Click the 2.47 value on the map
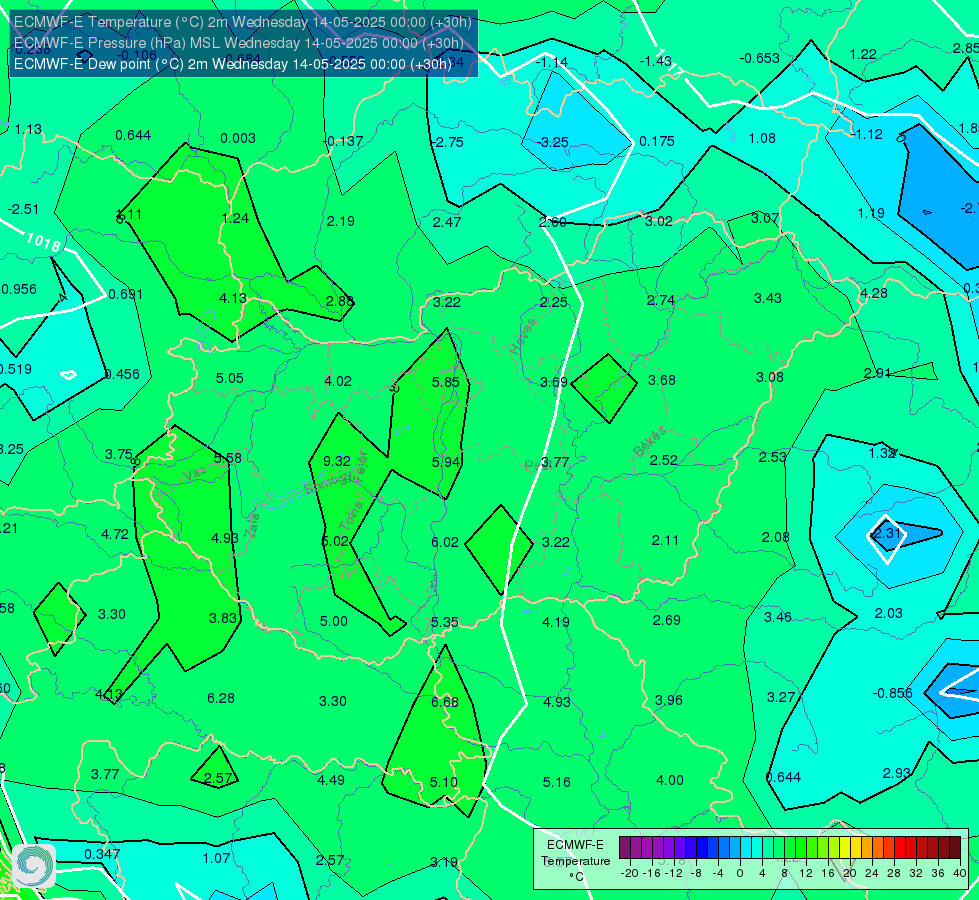979x900 pixels. click(447, 221)
